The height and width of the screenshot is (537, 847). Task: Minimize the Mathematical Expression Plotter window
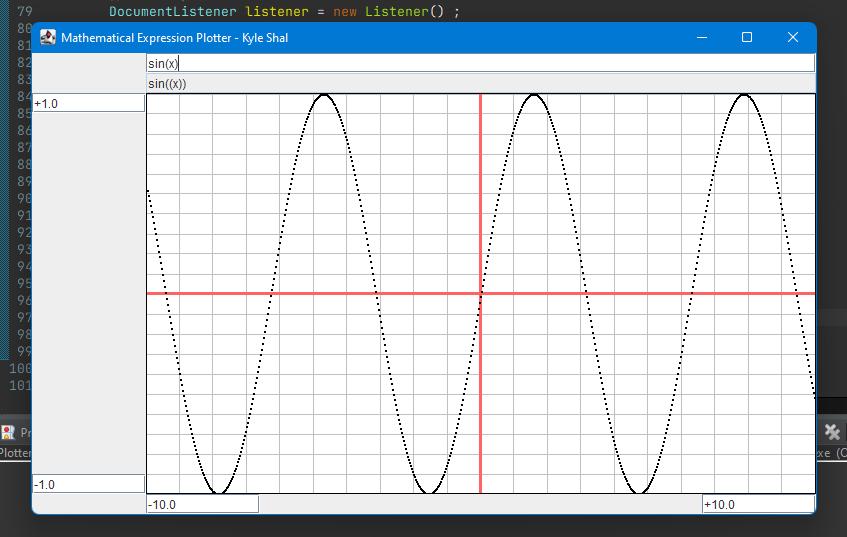point(702,38)
